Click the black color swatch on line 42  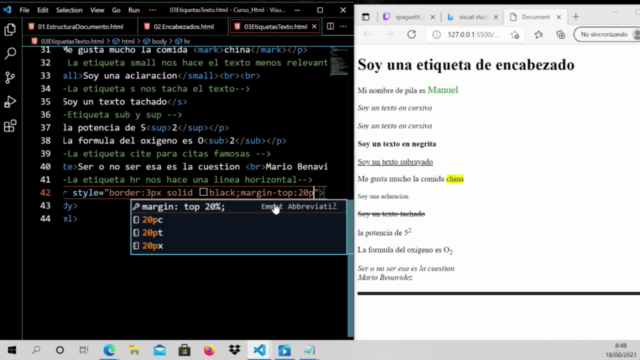point(203,193)
